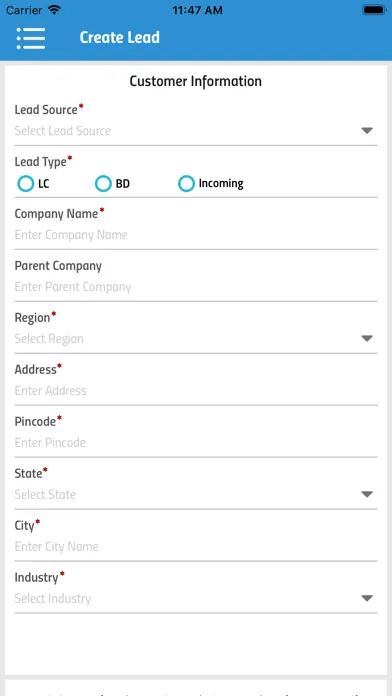The image size is (392, 696).
Task: Open the hamburger menu icon
Action: [31, 38]
